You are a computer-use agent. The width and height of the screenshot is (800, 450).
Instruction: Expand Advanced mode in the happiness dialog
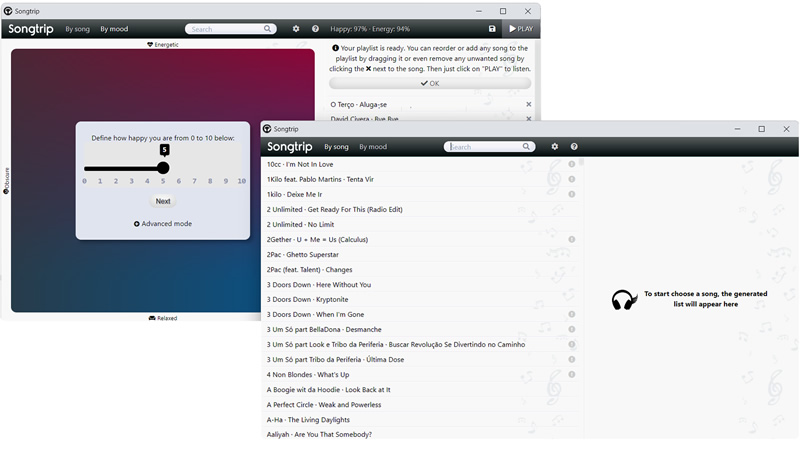click(x=163, y=224)
